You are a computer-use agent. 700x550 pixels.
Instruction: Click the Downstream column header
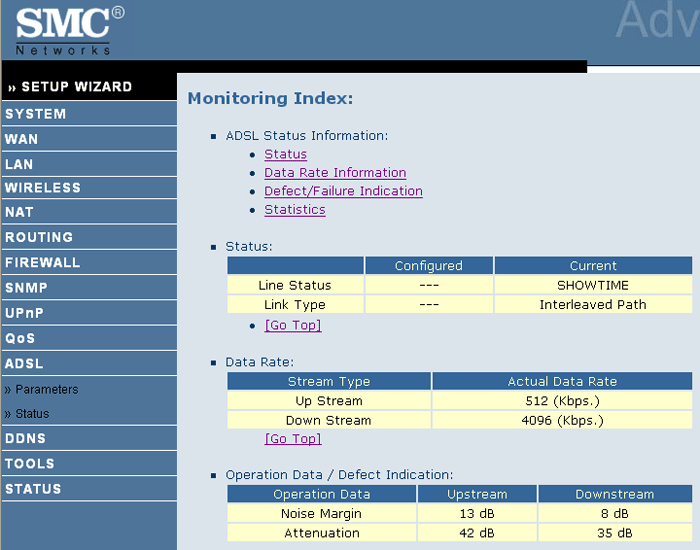615,494
